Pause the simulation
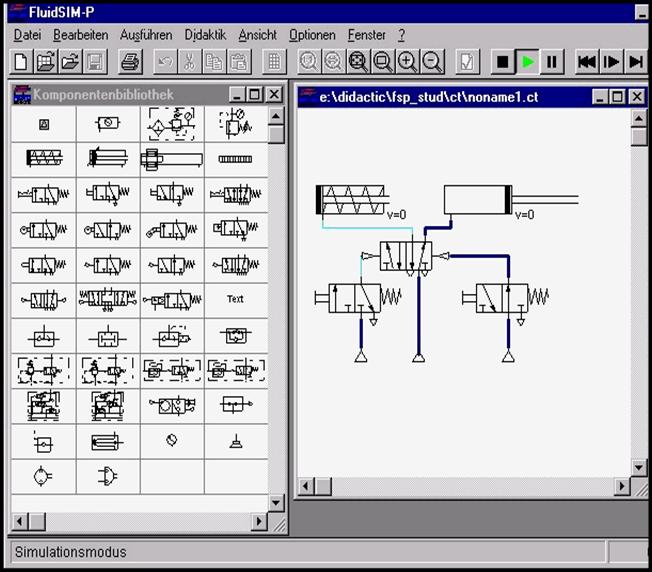Image resolution: width=652 pixels, height=572 pixels. coord(552,62)
